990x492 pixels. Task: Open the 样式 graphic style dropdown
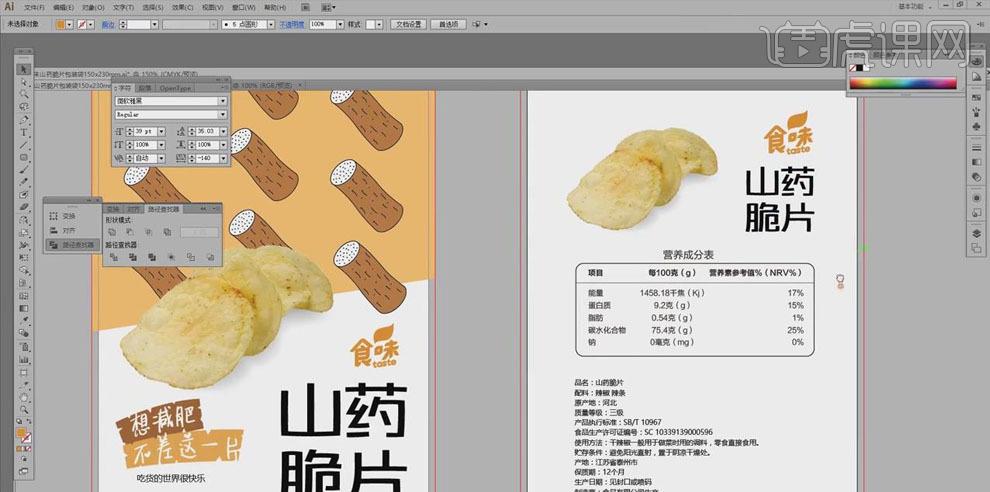(x=378, y=24)
